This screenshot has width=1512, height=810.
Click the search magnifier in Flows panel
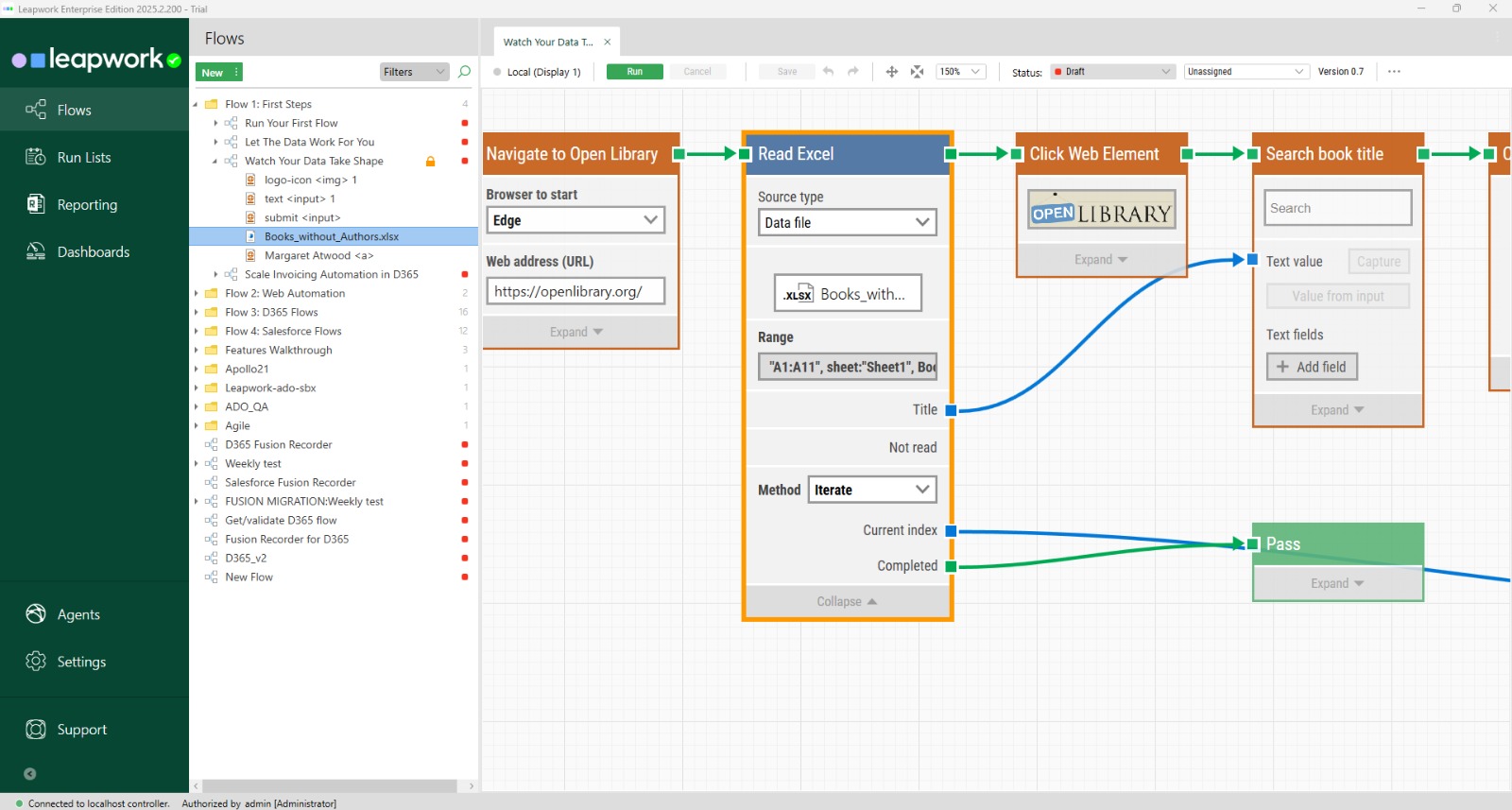[x=464, y=72]
